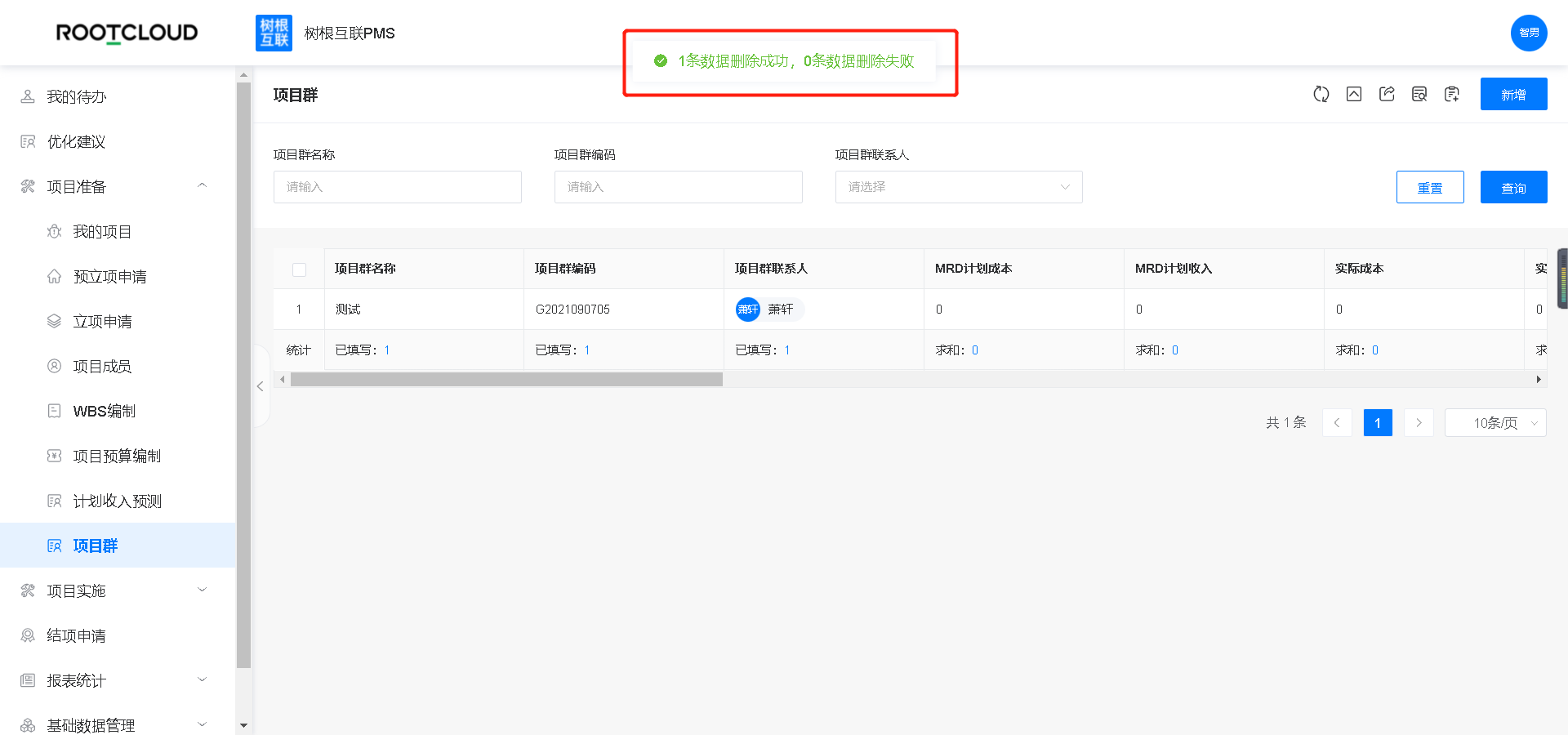Tick the select-all checkbox in table header

[x=300, y=269]
